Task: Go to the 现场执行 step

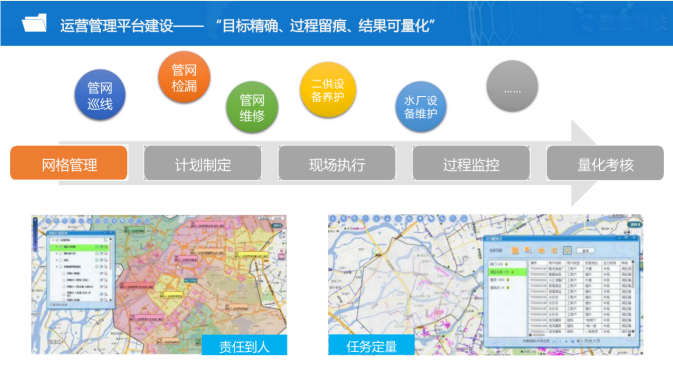Action: click(x=337, y=163)
